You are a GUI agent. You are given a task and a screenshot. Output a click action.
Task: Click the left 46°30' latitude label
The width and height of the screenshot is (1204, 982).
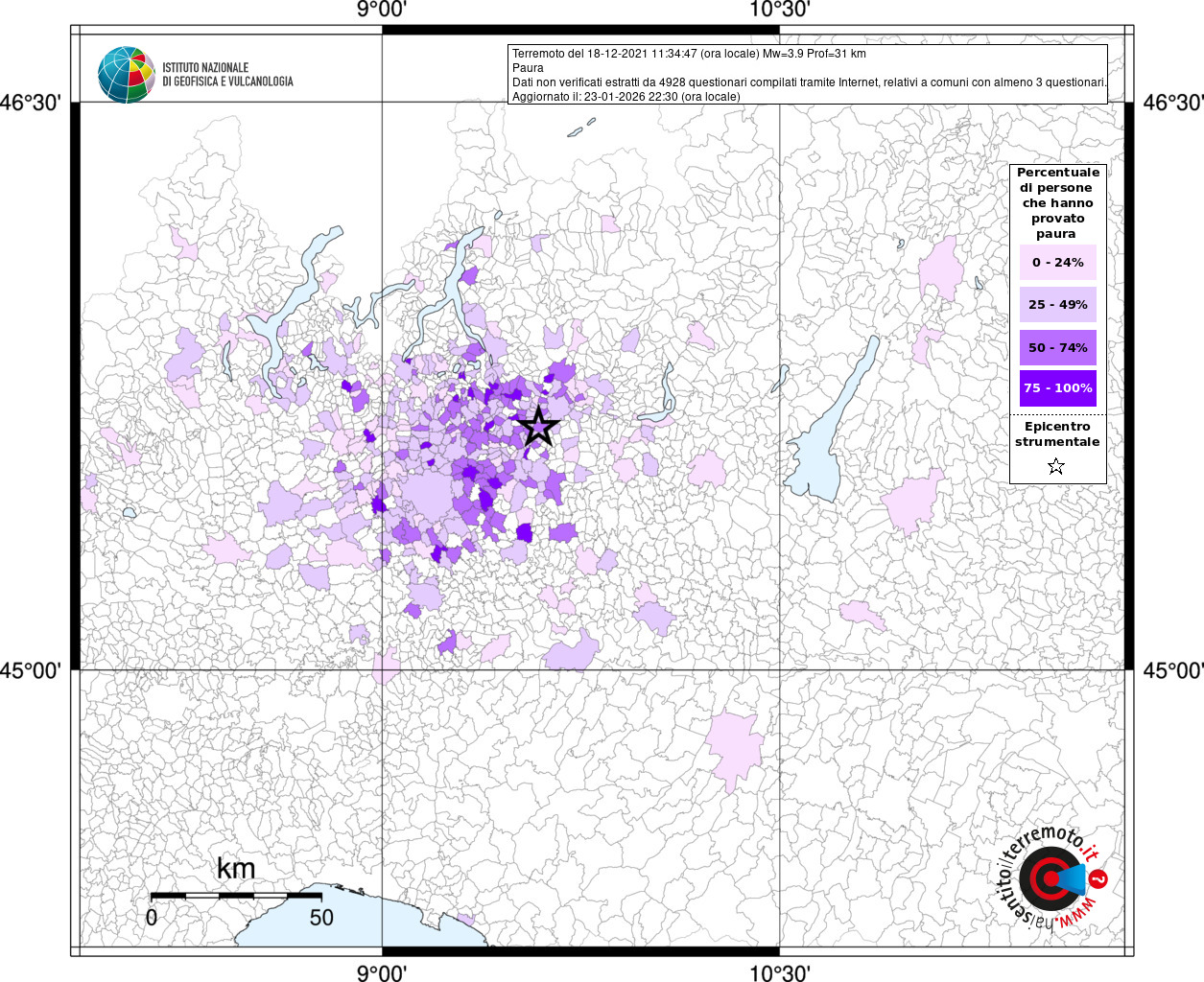click(x=32, y=103)
